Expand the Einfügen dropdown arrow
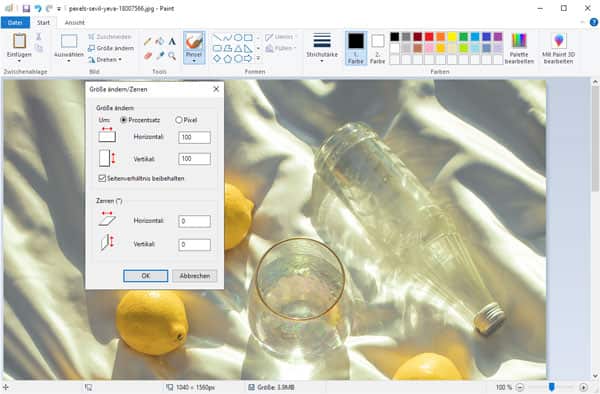Image resolution: width=600 pixels, height=394 pixels. point(19,61)
